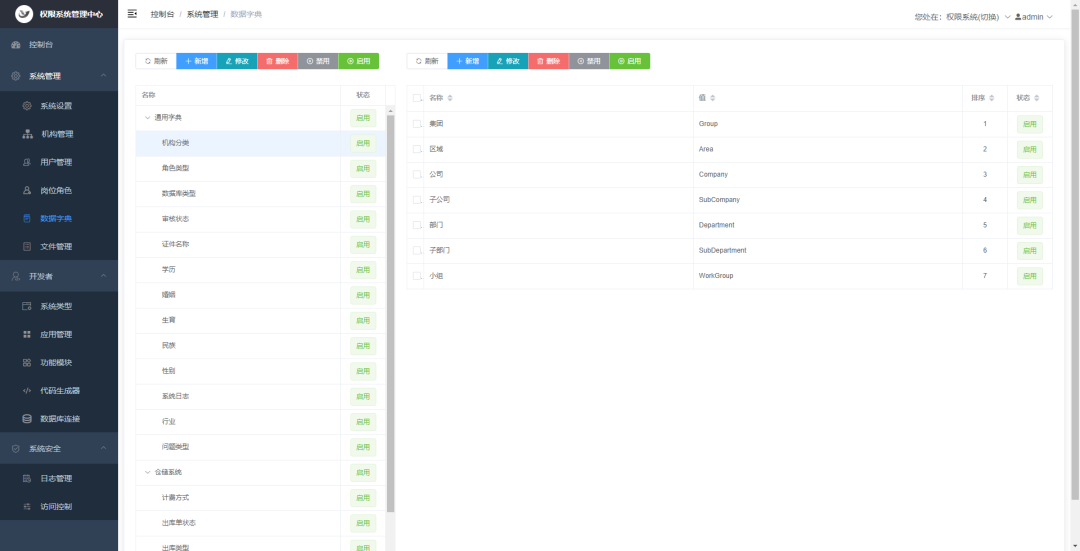Viewport: 1080px width, 551px height.
Task: Click 控制台 breadcrumb link
Action: [163, 14]
